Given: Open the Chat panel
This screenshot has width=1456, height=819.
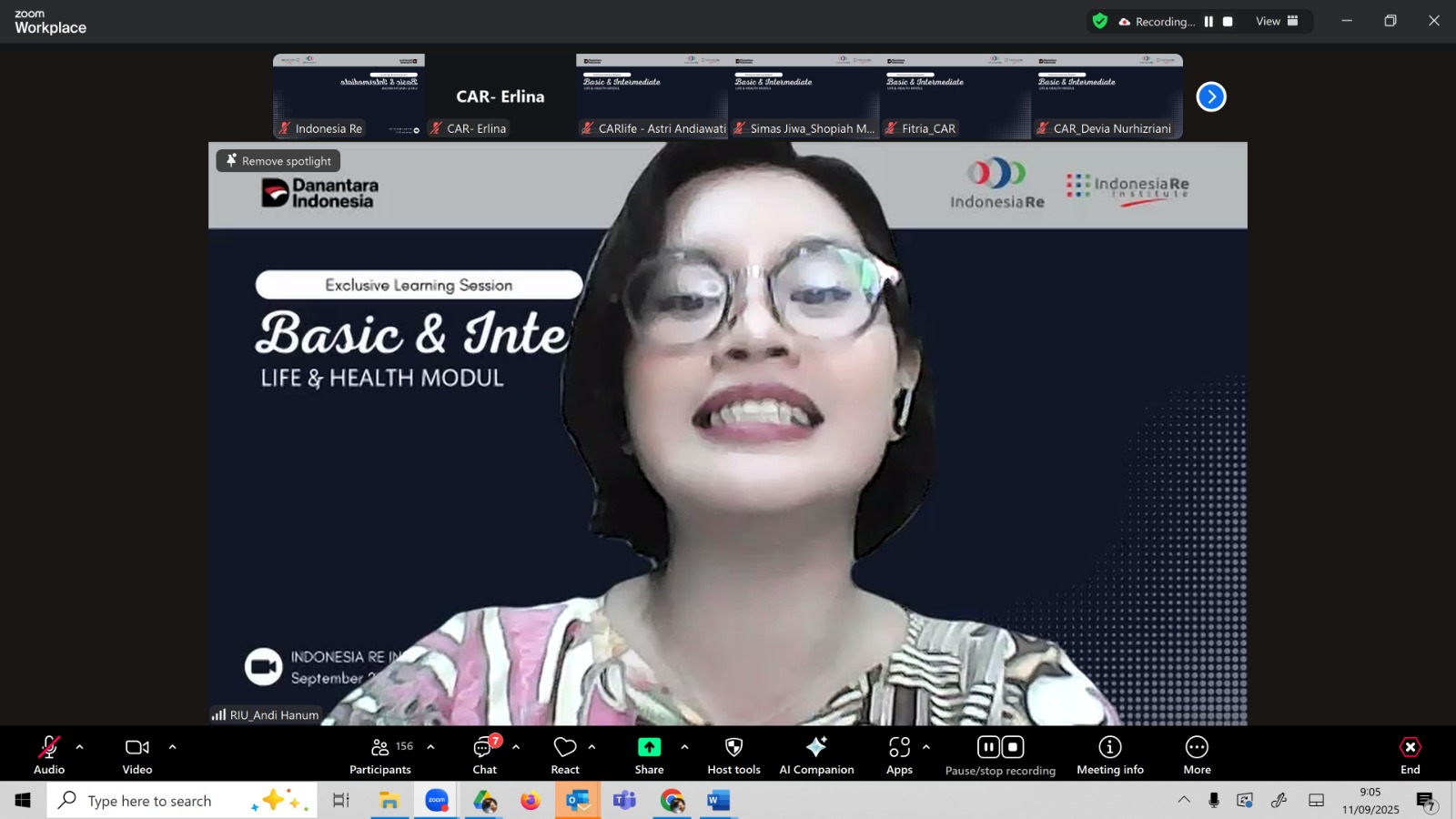Looking at the screenshot, I should 484,754.
